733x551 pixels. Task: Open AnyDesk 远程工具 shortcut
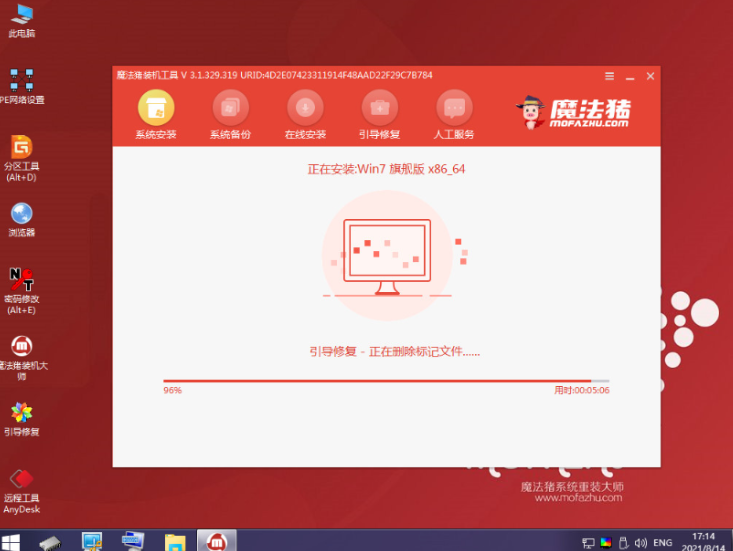coord(21,478)
